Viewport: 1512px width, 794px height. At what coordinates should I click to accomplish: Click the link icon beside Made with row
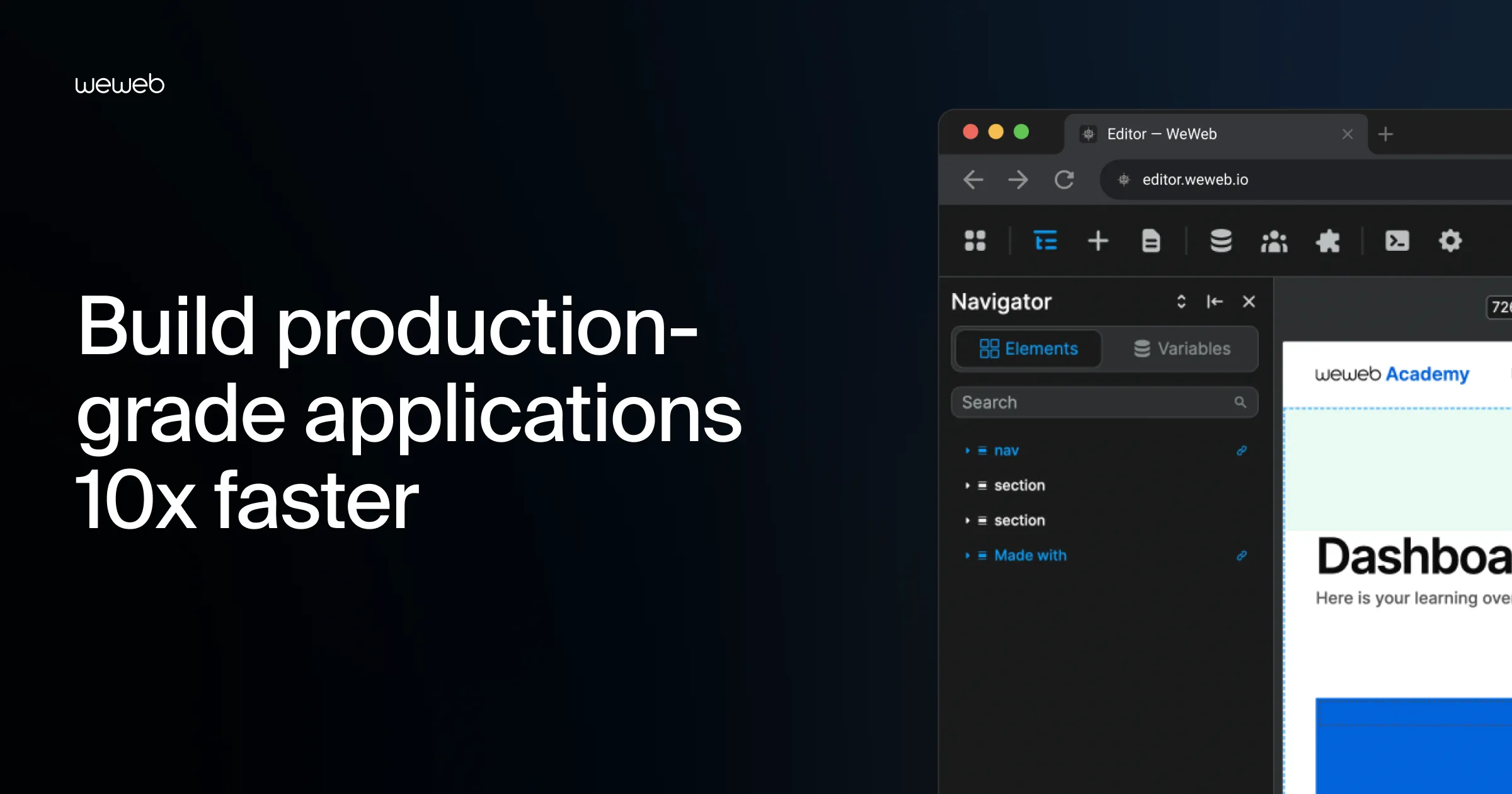click(x=1242, y=555)
